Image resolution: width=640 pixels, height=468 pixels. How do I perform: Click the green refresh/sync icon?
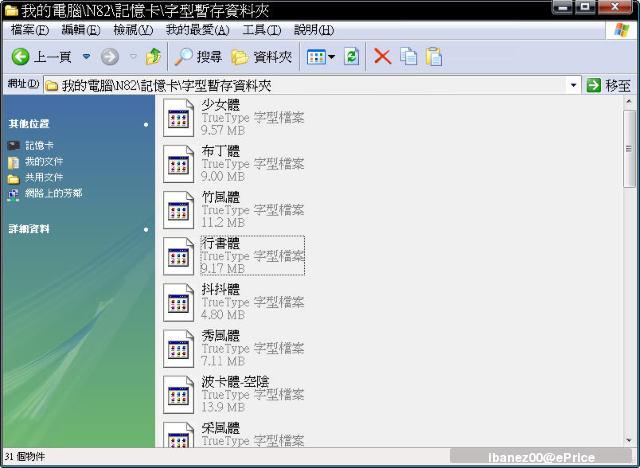click(x=351, y=57)
